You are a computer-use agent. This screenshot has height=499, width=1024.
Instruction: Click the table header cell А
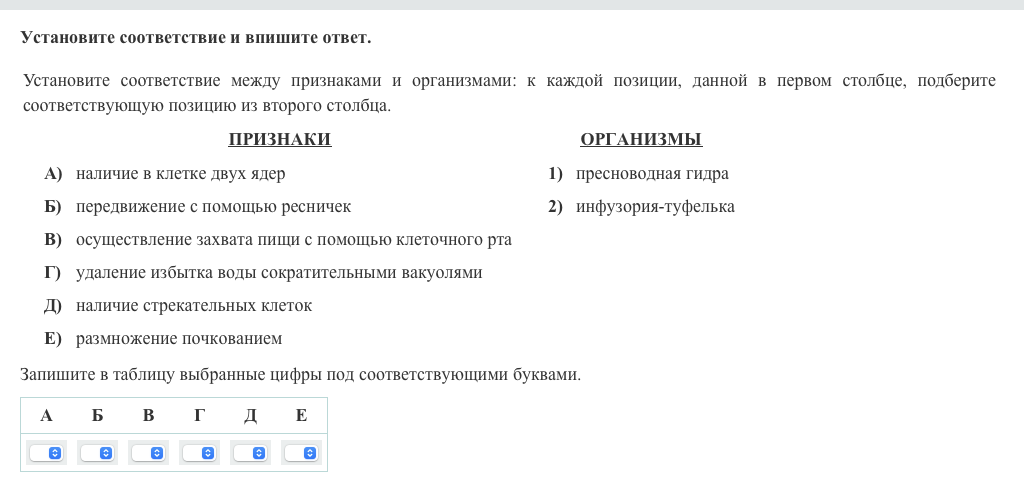pyautogui.click(x=46, y=416)
